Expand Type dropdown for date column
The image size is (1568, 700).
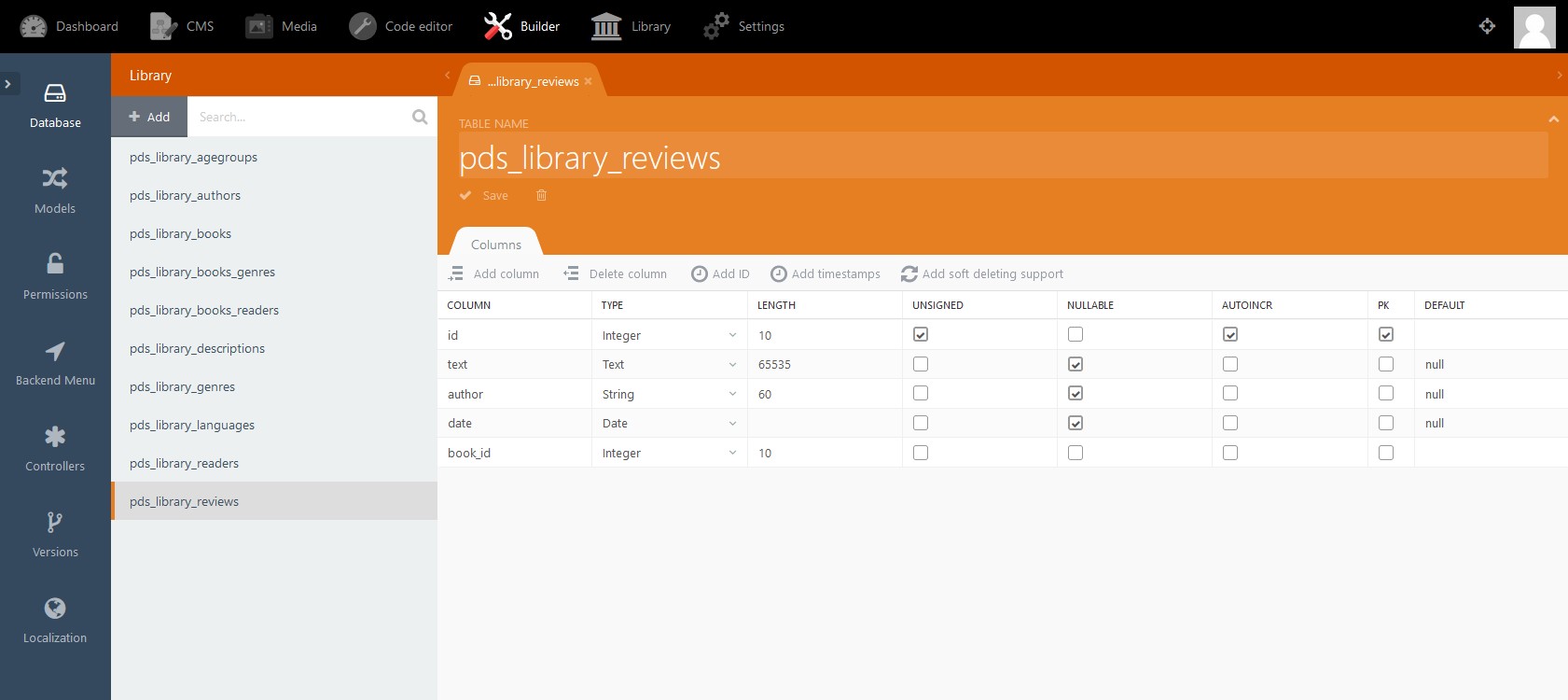coord(669,424)
